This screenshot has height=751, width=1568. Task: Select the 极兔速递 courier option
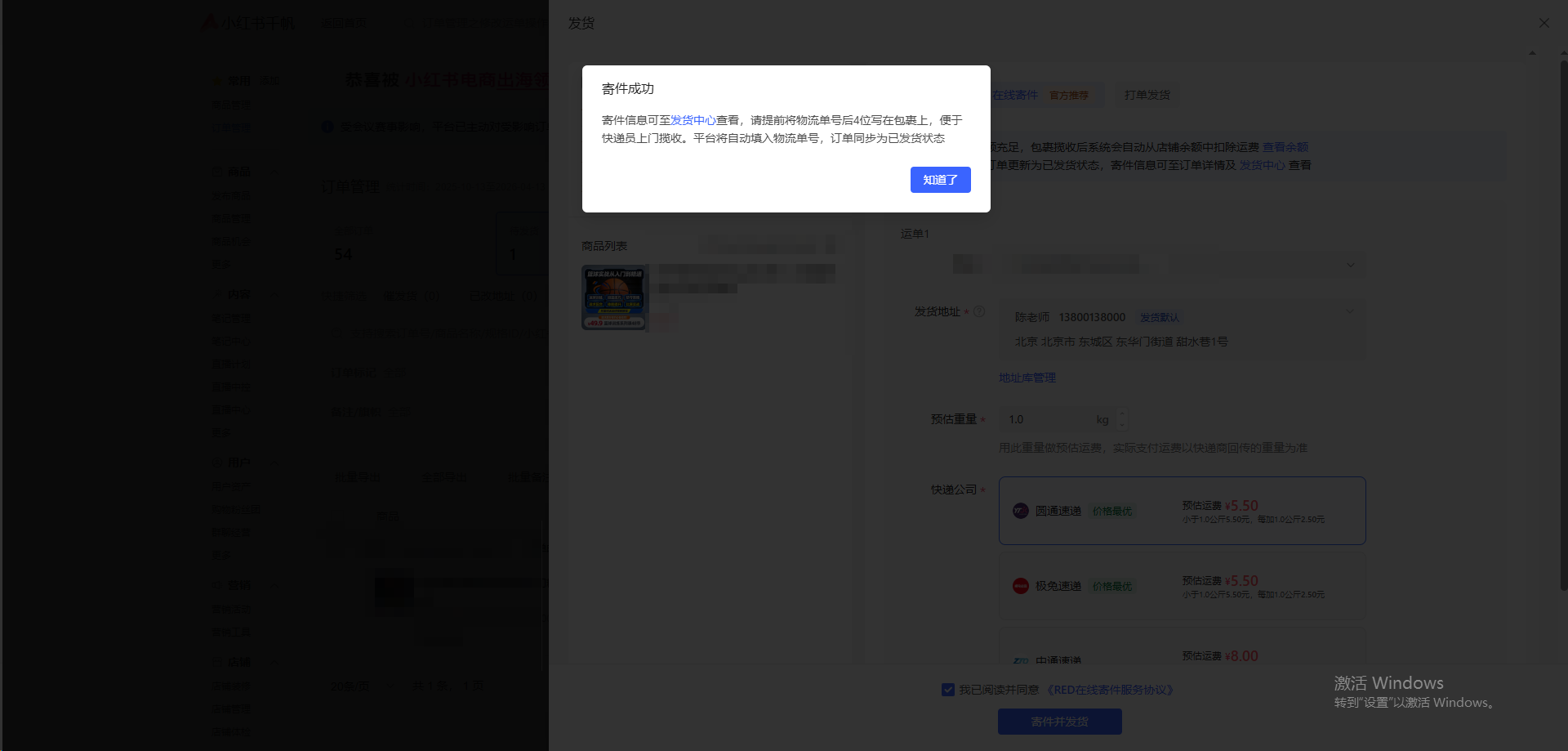[1182, 586]
